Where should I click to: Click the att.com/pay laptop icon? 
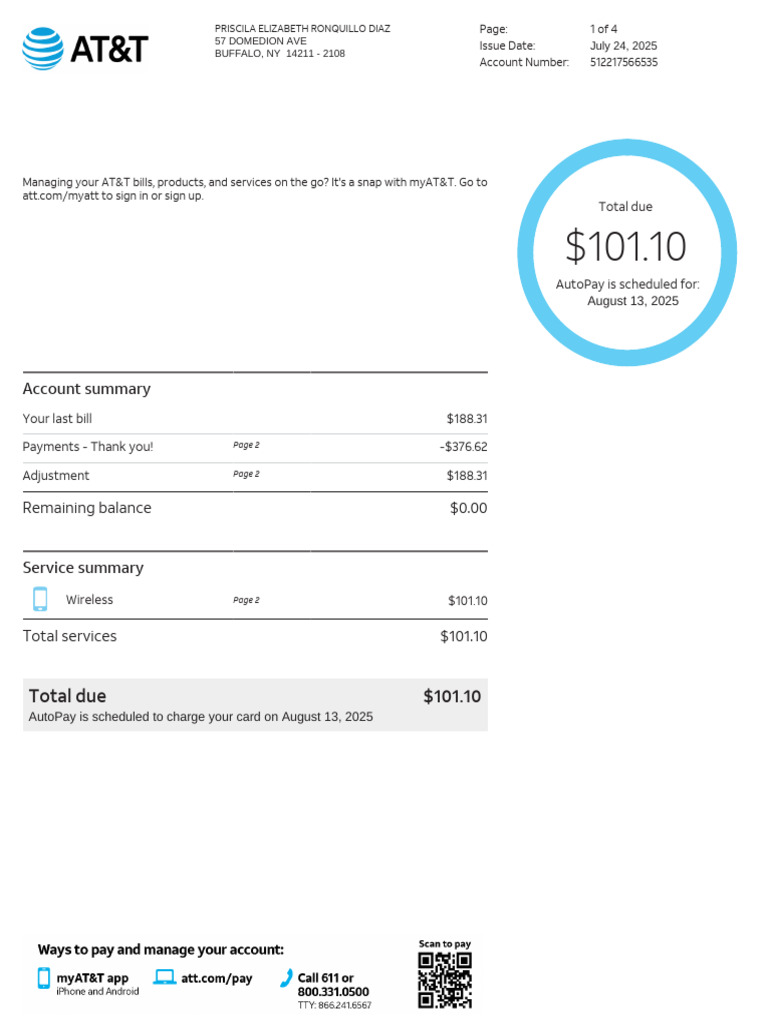click(x=165, y=977)
